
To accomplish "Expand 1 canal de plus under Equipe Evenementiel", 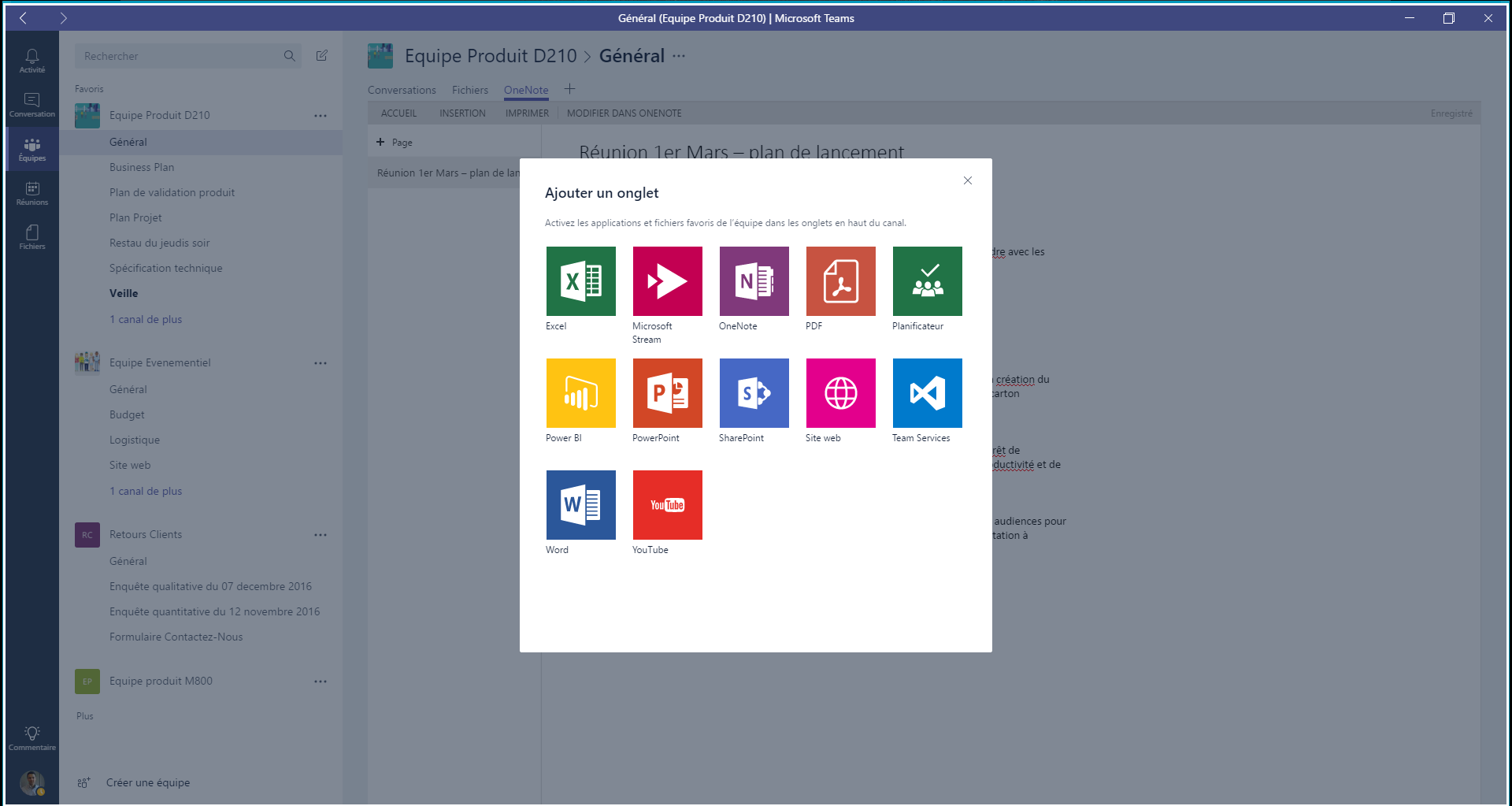I will [146, 491].
